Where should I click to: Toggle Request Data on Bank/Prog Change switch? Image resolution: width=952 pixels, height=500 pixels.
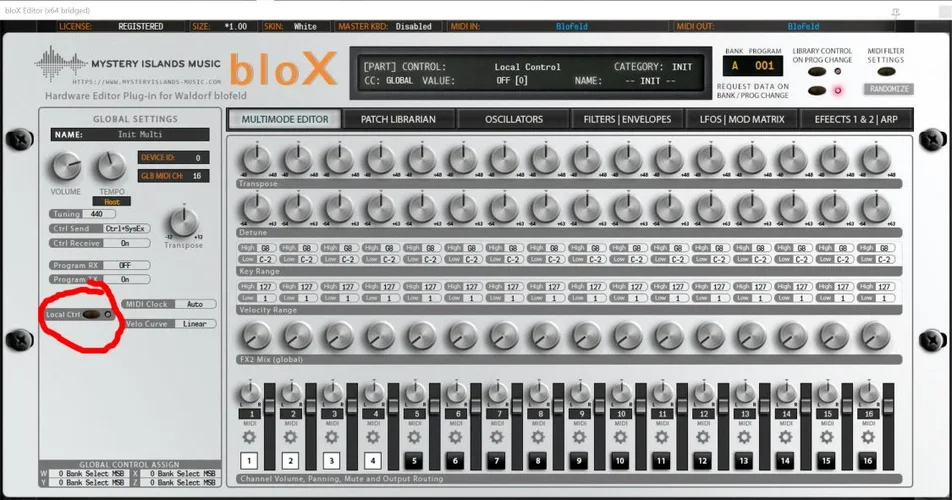[817, 90]
